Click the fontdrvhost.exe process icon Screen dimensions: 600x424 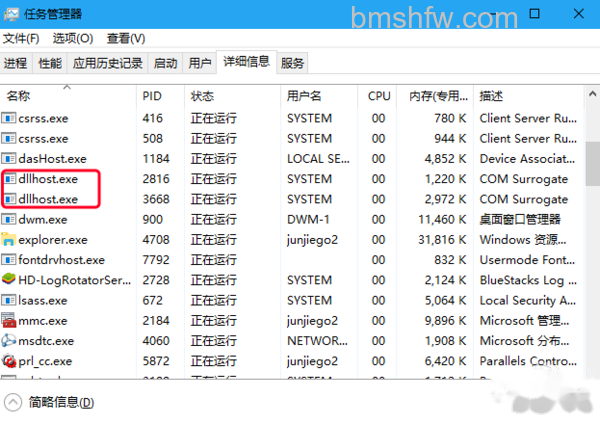pyautogui.click(x=8, y=260)
